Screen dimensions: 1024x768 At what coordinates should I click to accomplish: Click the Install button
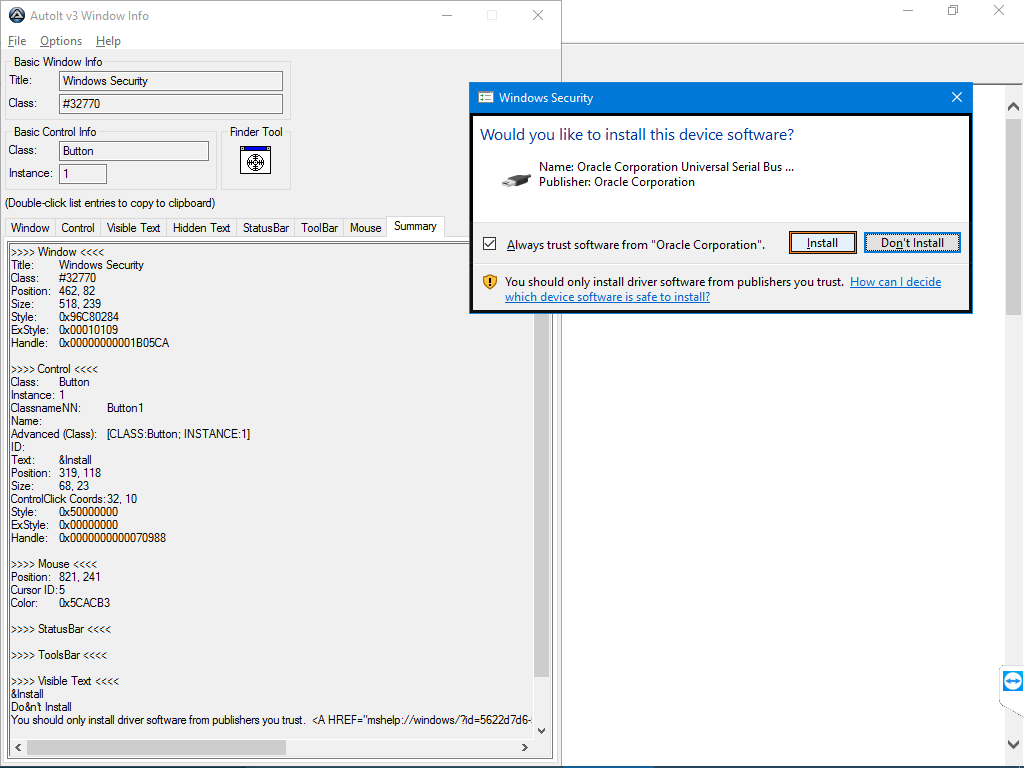tap(822, 243)
